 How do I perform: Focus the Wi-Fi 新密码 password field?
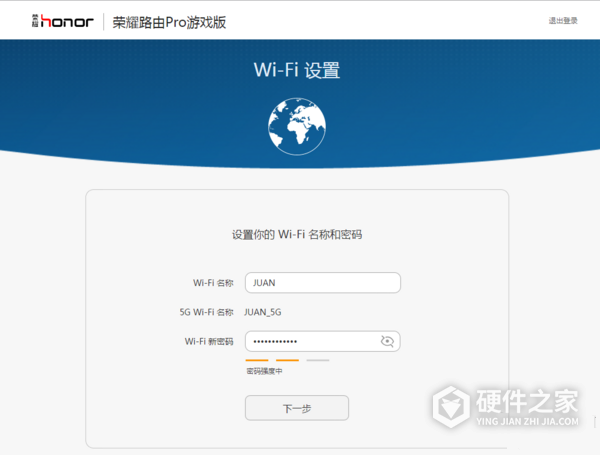tap(323, 341)
